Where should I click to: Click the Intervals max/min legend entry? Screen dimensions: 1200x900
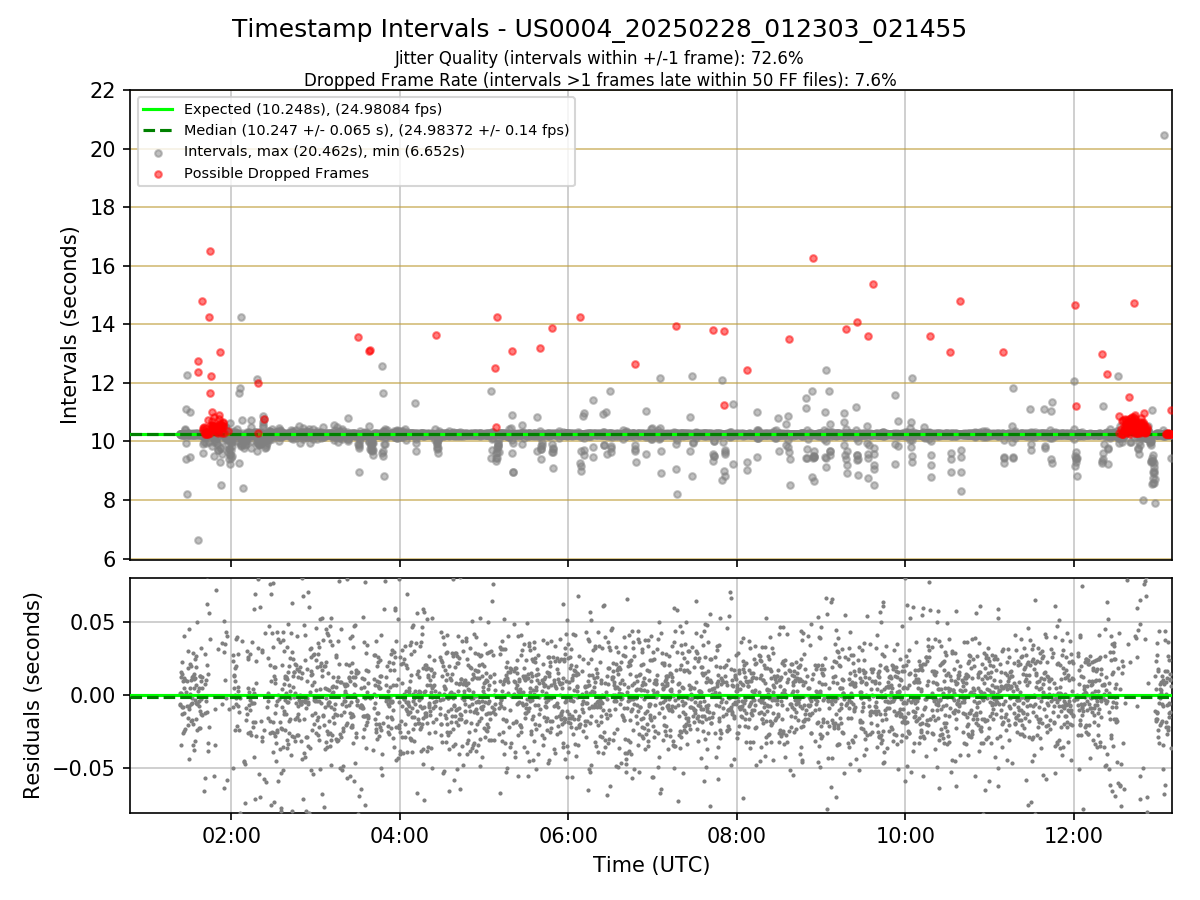click(324, 151)
